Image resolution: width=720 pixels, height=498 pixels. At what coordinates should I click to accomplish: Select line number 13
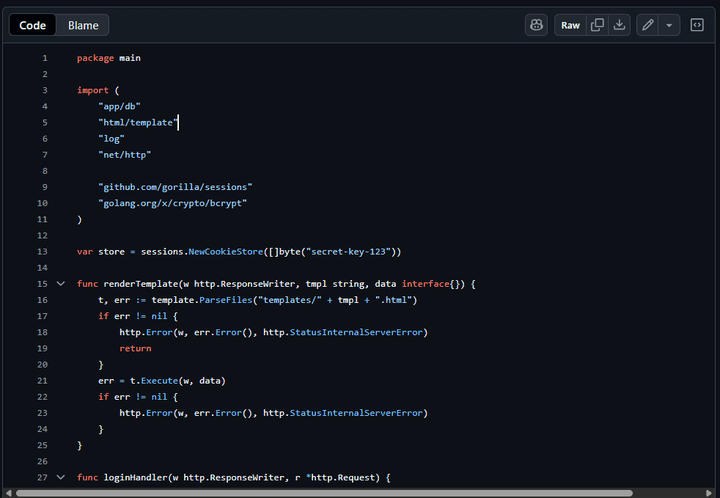click(x=42, y=252)
